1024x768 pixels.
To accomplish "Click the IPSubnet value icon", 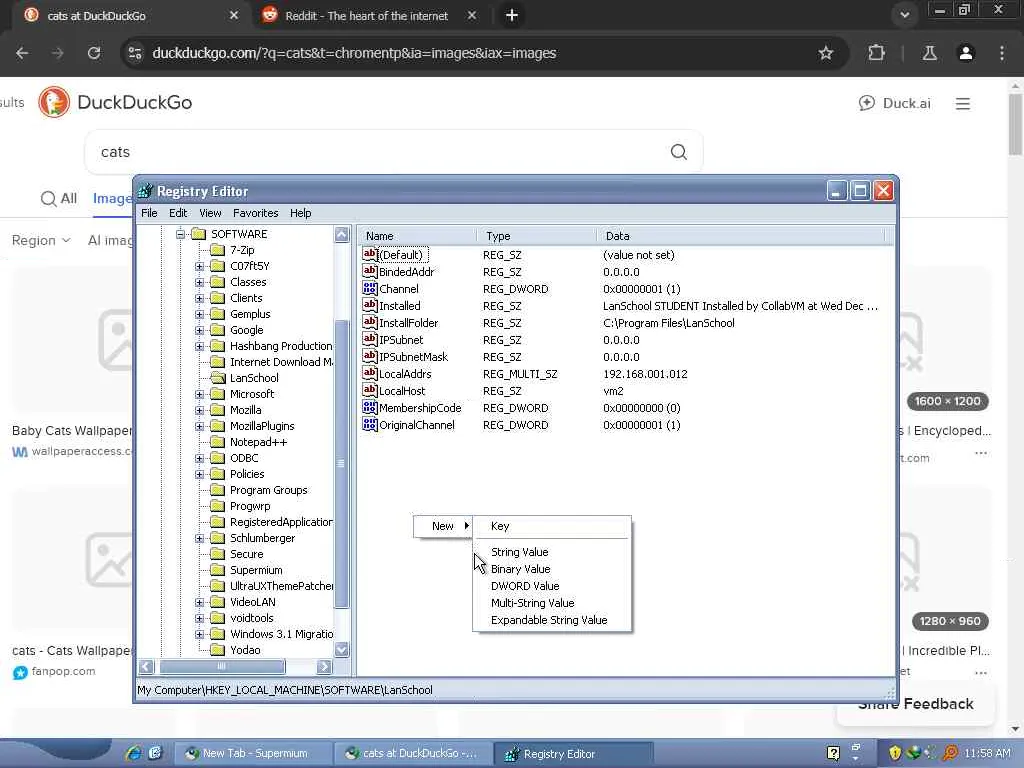I will coord(370,340).
